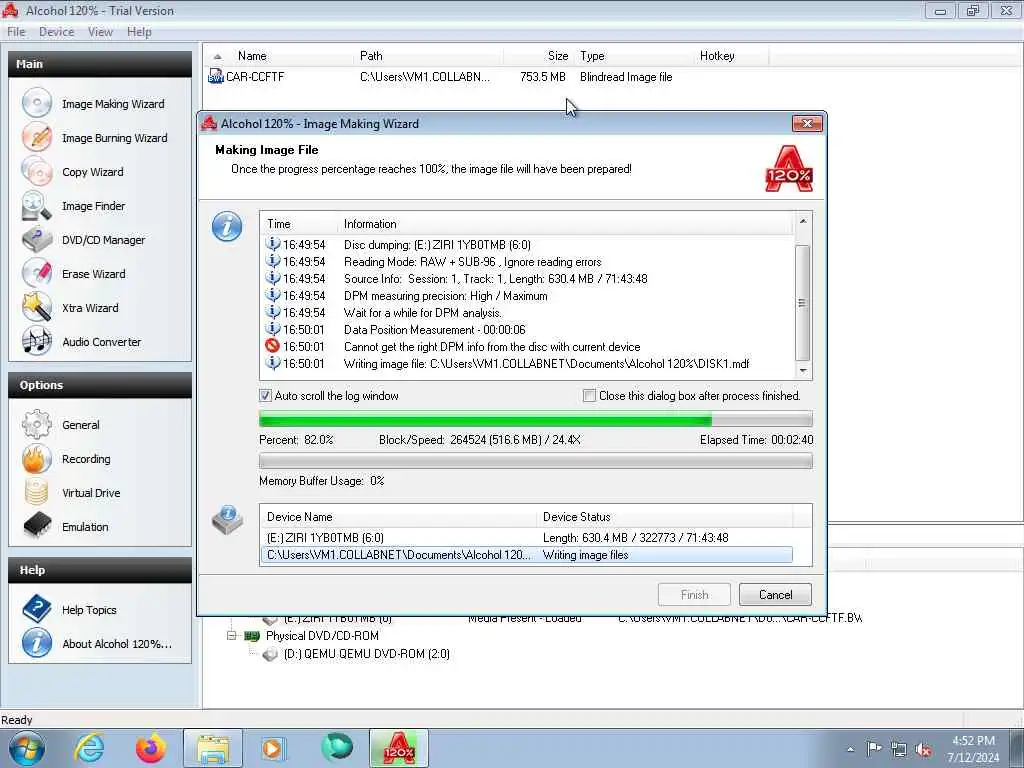Click the Path column header
The height and width of the screenshot is (768, 1024).
point(428,56)
